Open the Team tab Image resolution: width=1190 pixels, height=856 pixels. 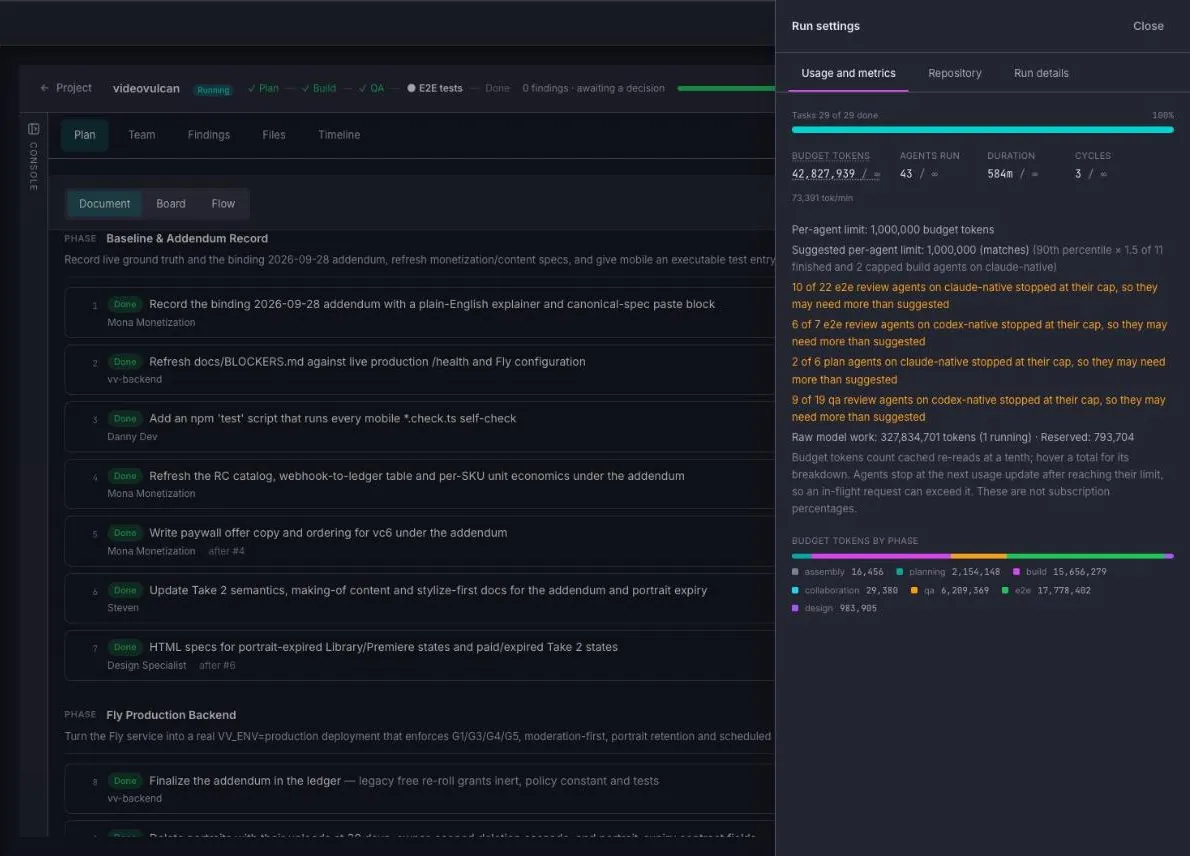(x=141, y=134)
